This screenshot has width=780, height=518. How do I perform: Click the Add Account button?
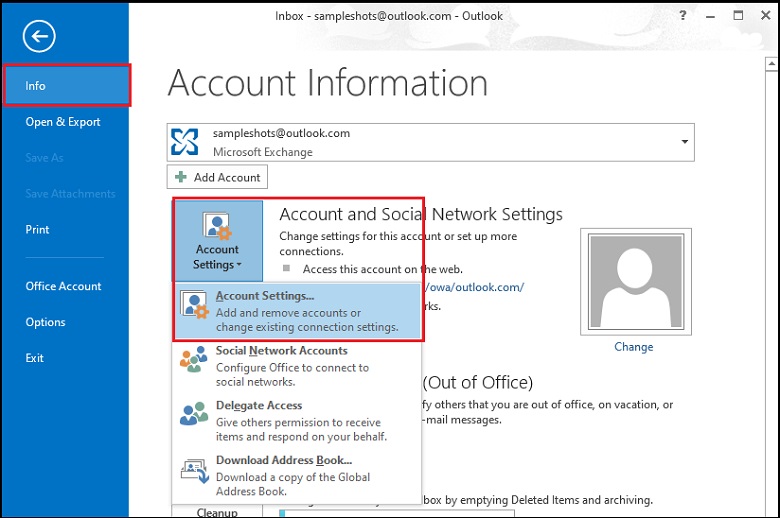click(x=217, y=177)
